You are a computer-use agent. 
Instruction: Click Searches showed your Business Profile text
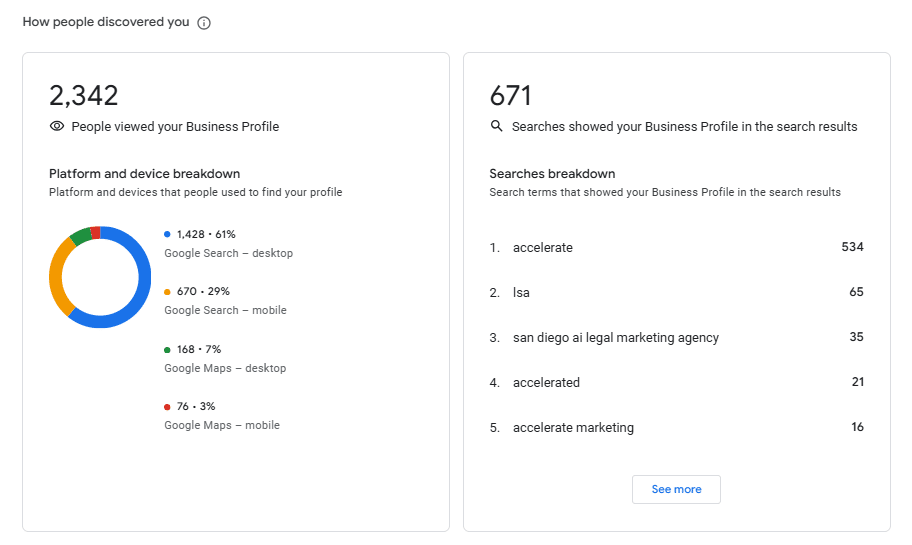(685, 127)
